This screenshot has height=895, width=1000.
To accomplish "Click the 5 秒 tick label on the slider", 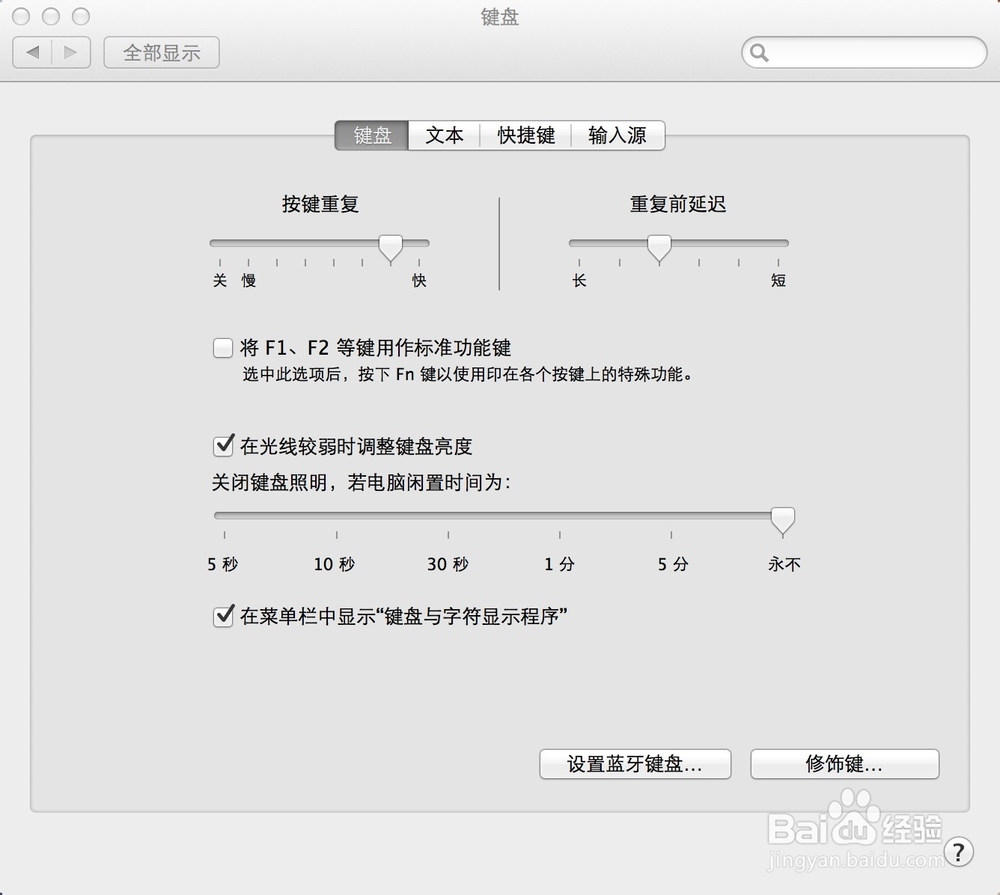I will coord(222,564).
